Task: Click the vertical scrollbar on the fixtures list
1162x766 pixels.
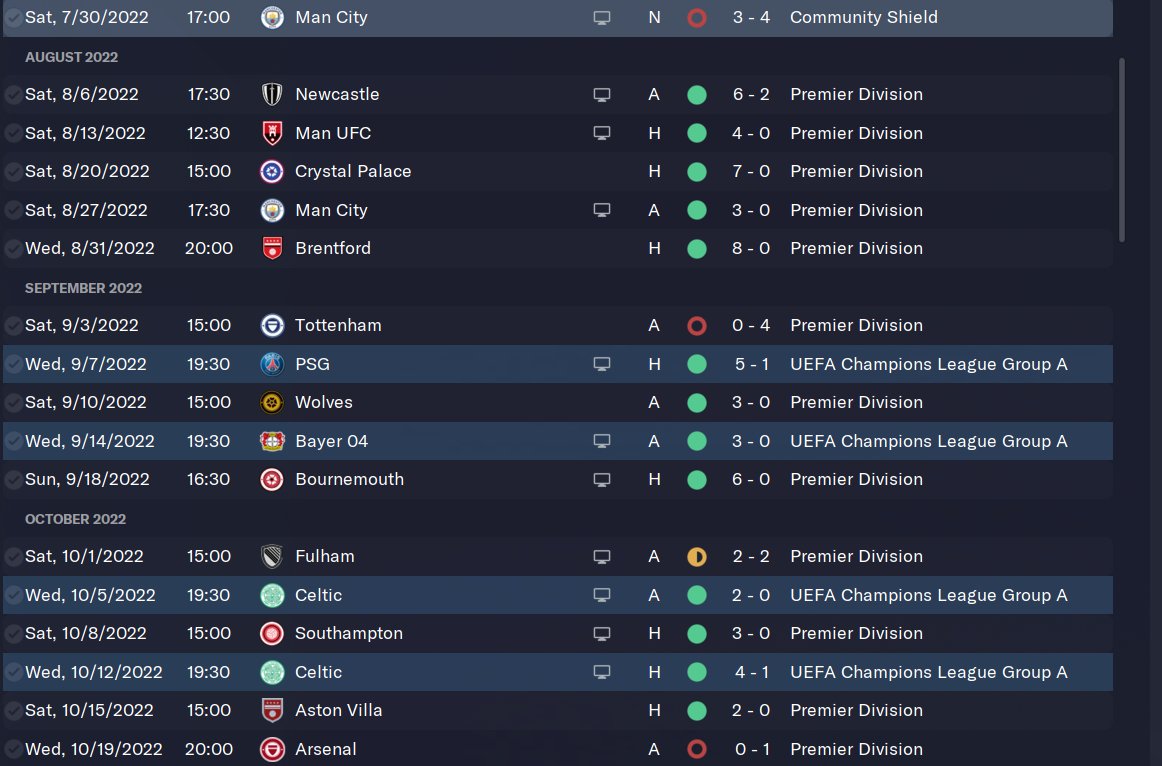Action: click(x=1121, y=150)
